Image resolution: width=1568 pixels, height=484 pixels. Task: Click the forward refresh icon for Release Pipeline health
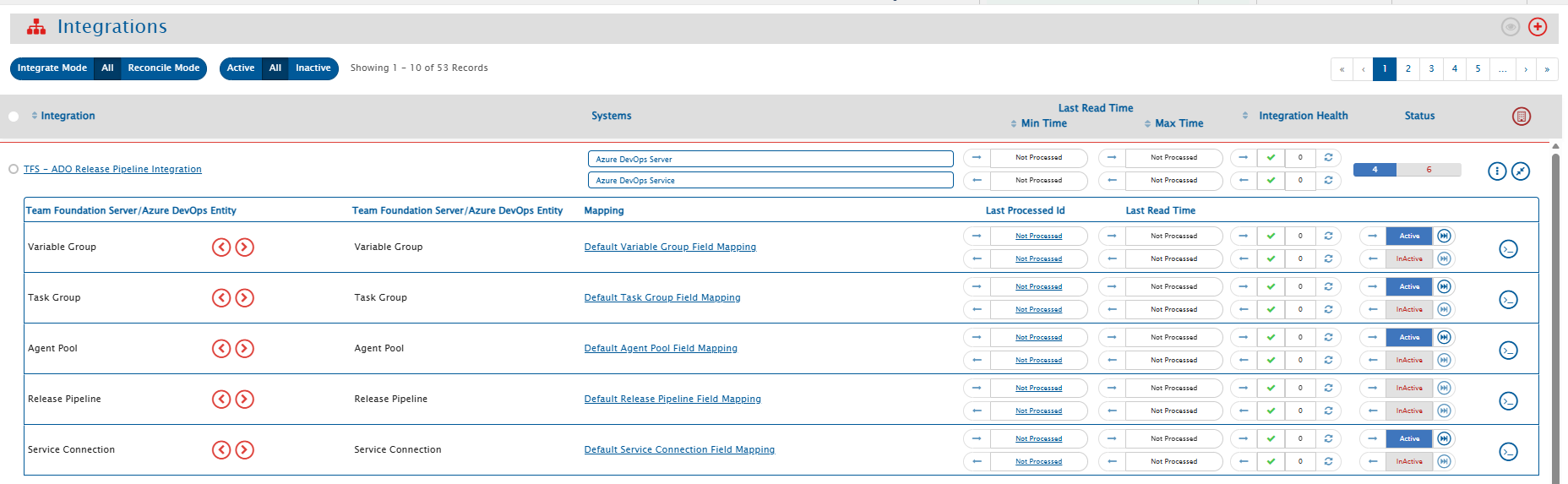(1328, 389)
